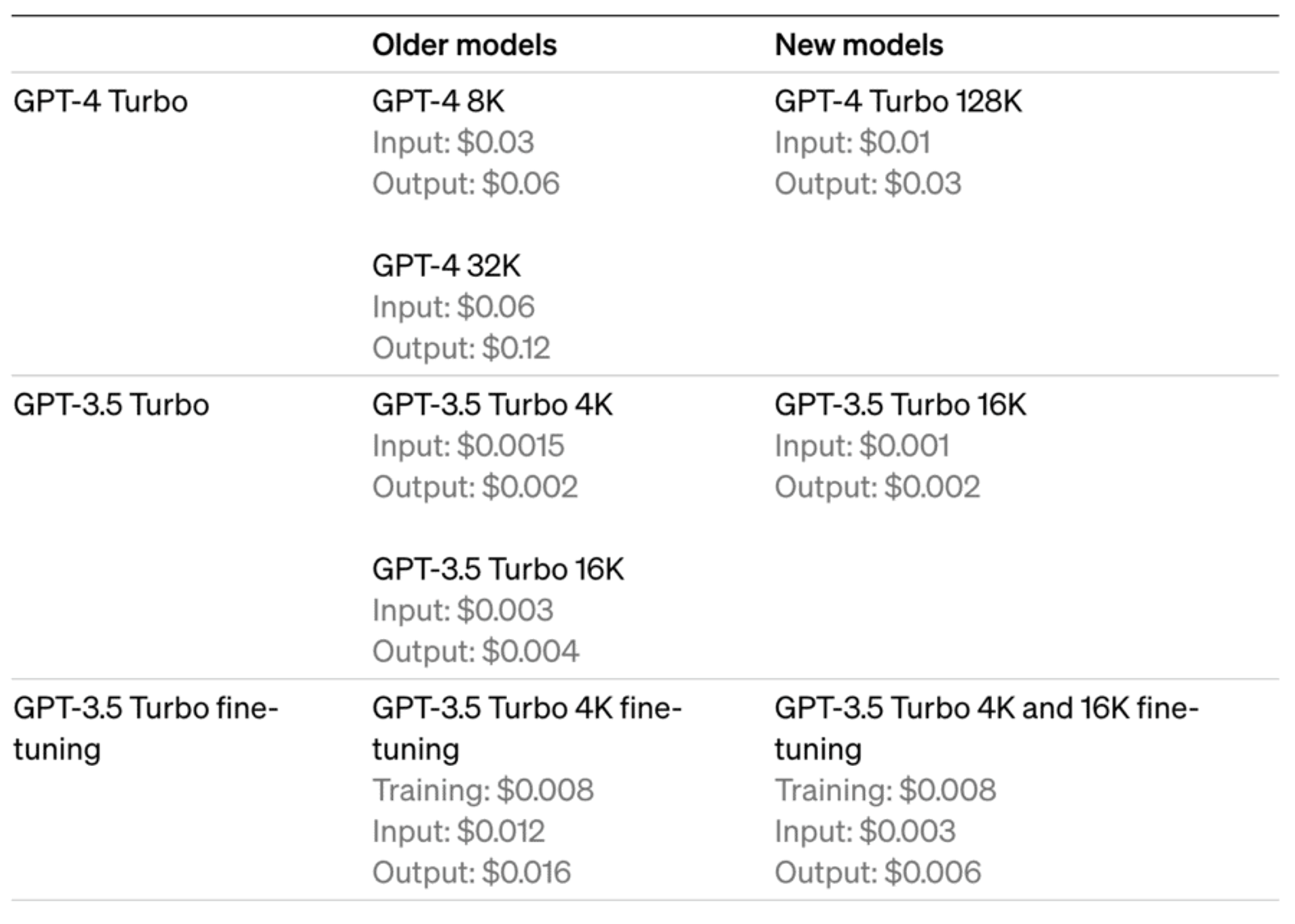Click the older GPT-3.5 Turbo 16K heading
Image resolution: width=1295 pixels, height=924 pixels.
click(498, 569)
